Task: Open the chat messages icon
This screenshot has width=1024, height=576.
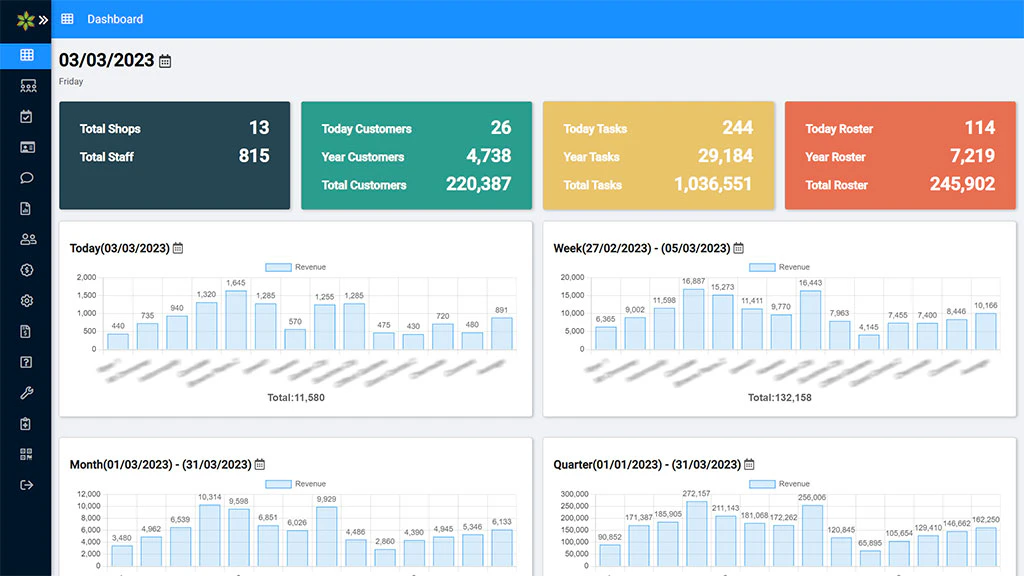Action: coord(26,177)
